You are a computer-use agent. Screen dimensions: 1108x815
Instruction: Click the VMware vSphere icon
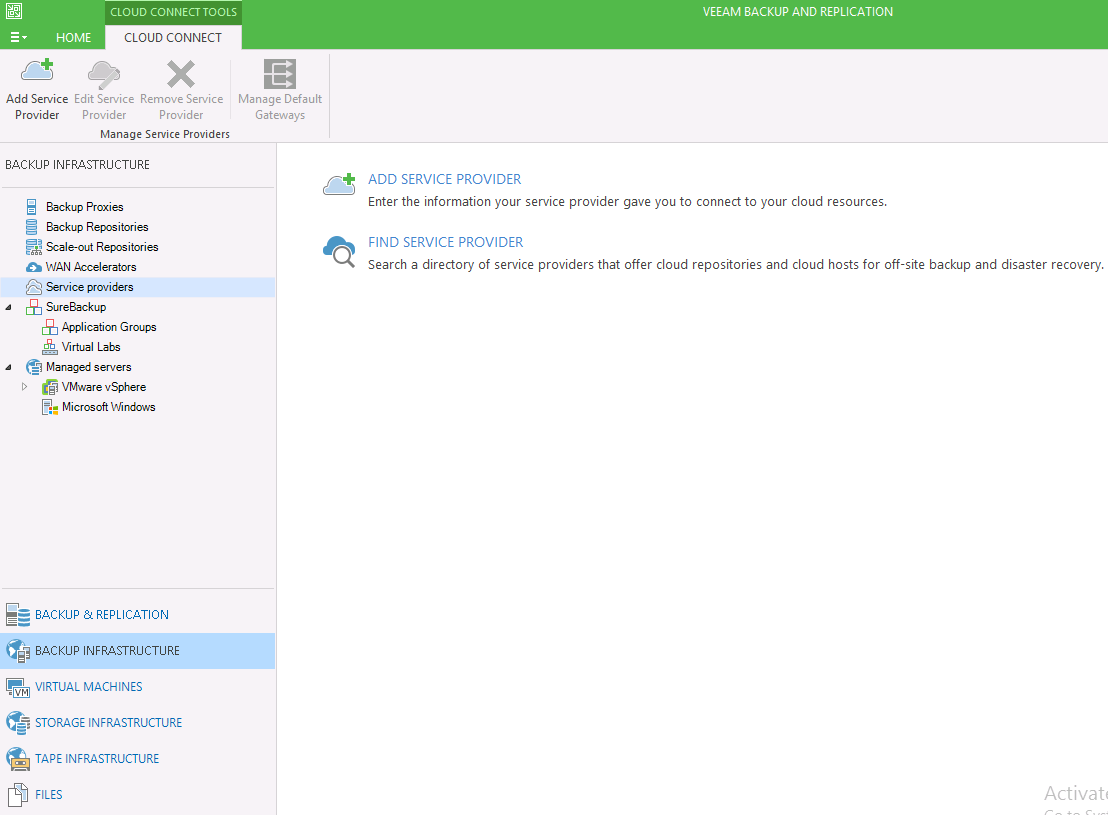(49, 387)
